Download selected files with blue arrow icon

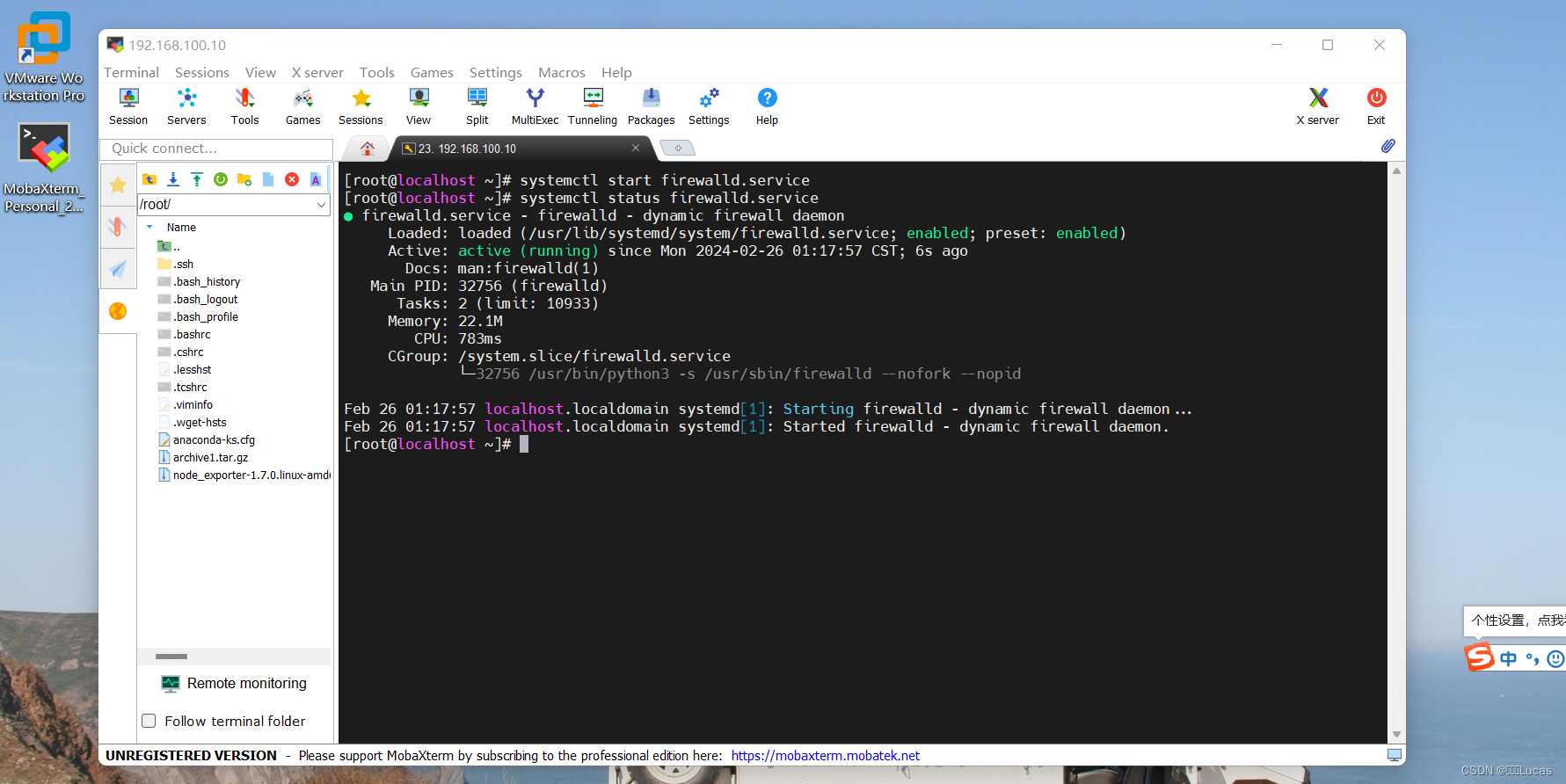click(173, 179)
